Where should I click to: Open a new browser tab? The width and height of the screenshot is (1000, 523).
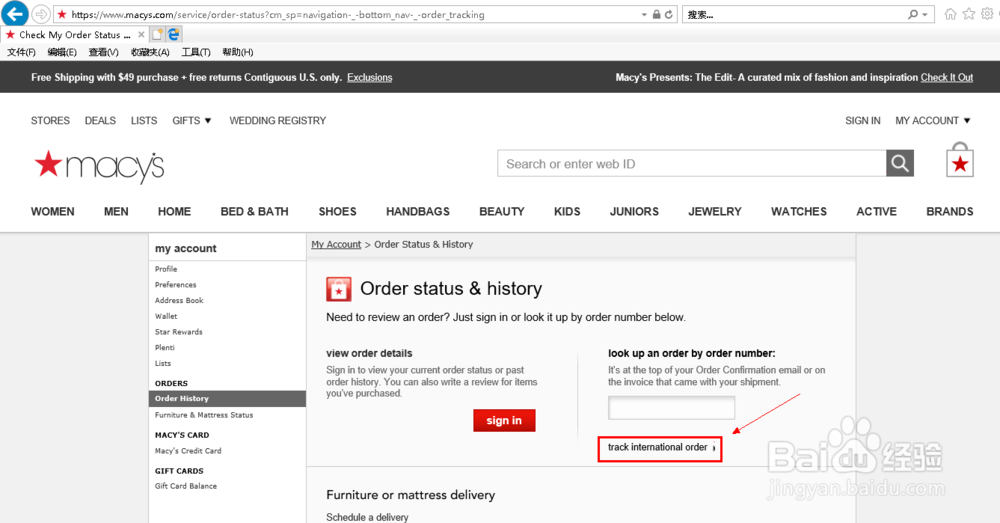157,34
